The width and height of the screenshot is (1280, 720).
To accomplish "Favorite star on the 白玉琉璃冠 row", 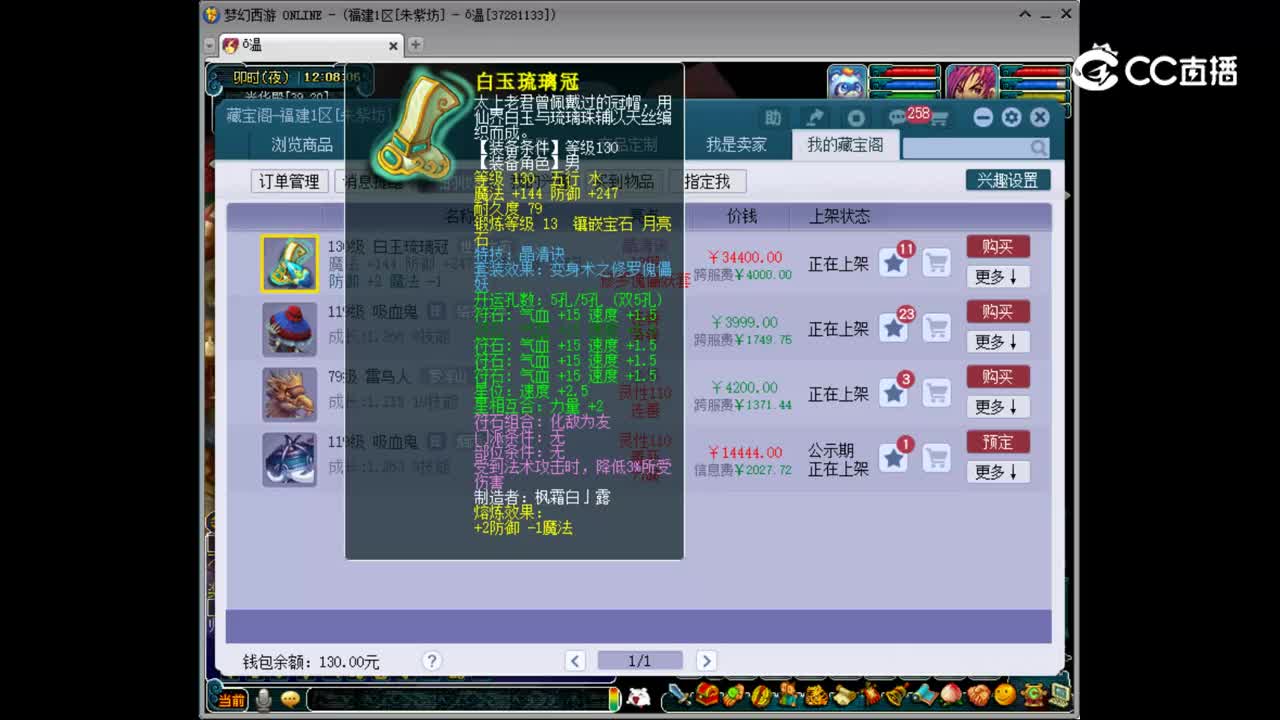I will click(x=893, y=264).
